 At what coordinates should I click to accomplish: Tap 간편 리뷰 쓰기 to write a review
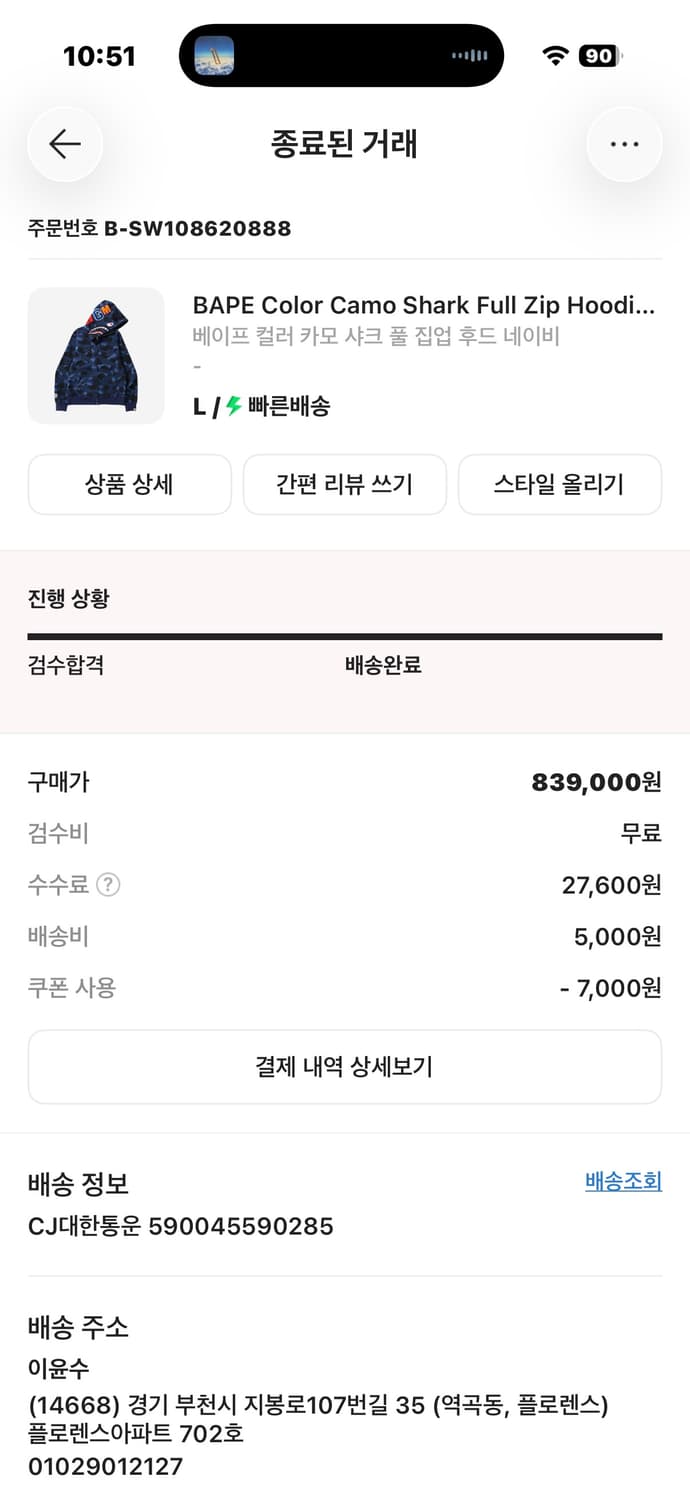[344, 484]
